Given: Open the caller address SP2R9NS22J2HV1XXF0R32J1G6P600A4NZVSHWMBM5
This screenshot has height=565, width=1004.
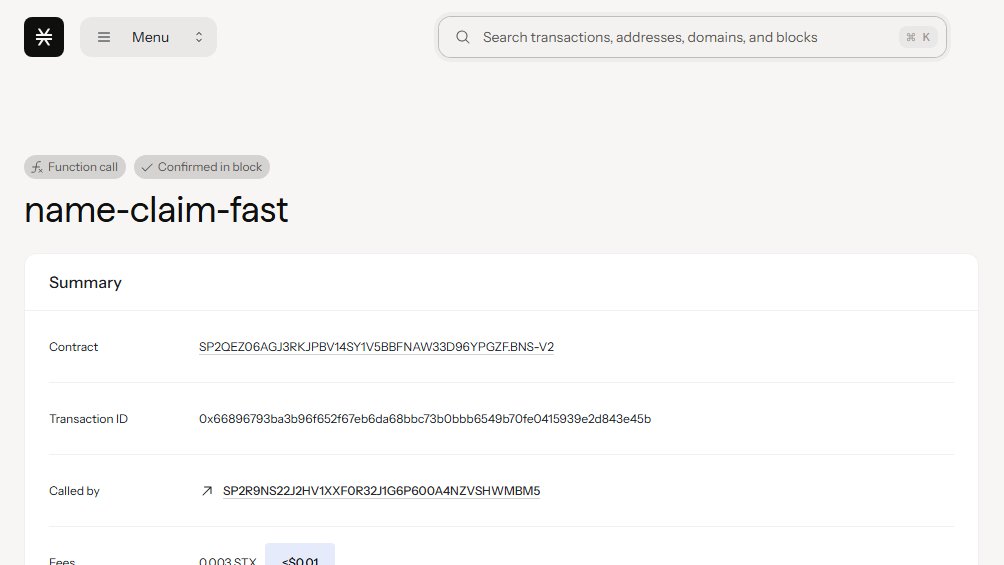Looking at the screenshot, I should 382,491.
